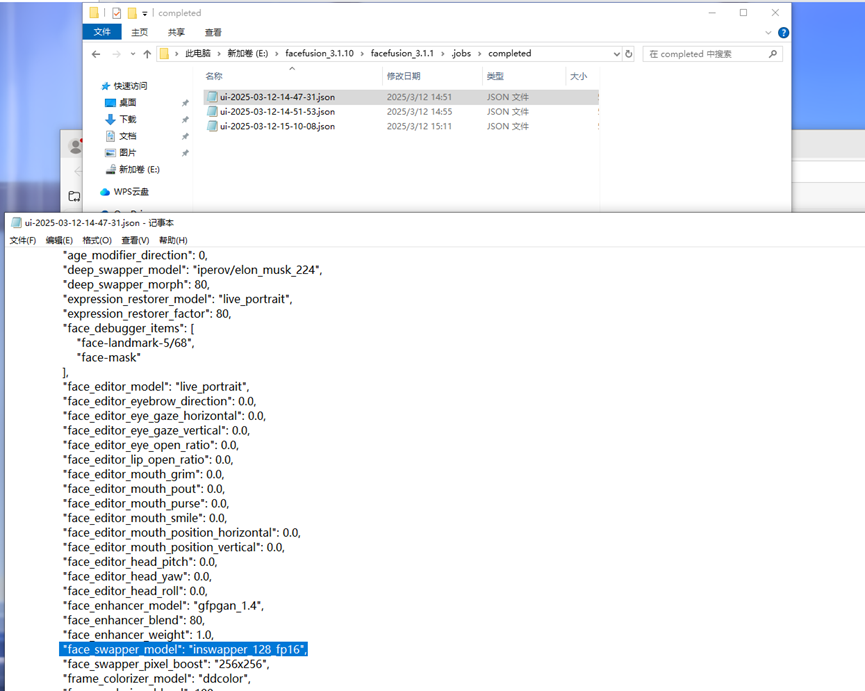
Task: Open Notepad 文件(F) menu
Action: (x=23, y=240)
